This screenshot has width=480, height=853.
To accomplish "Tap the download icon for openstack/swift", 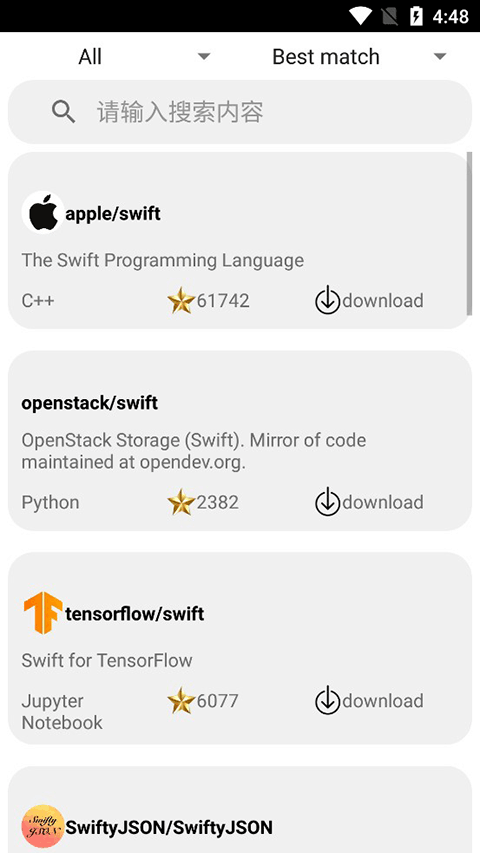I will [328, 502].
